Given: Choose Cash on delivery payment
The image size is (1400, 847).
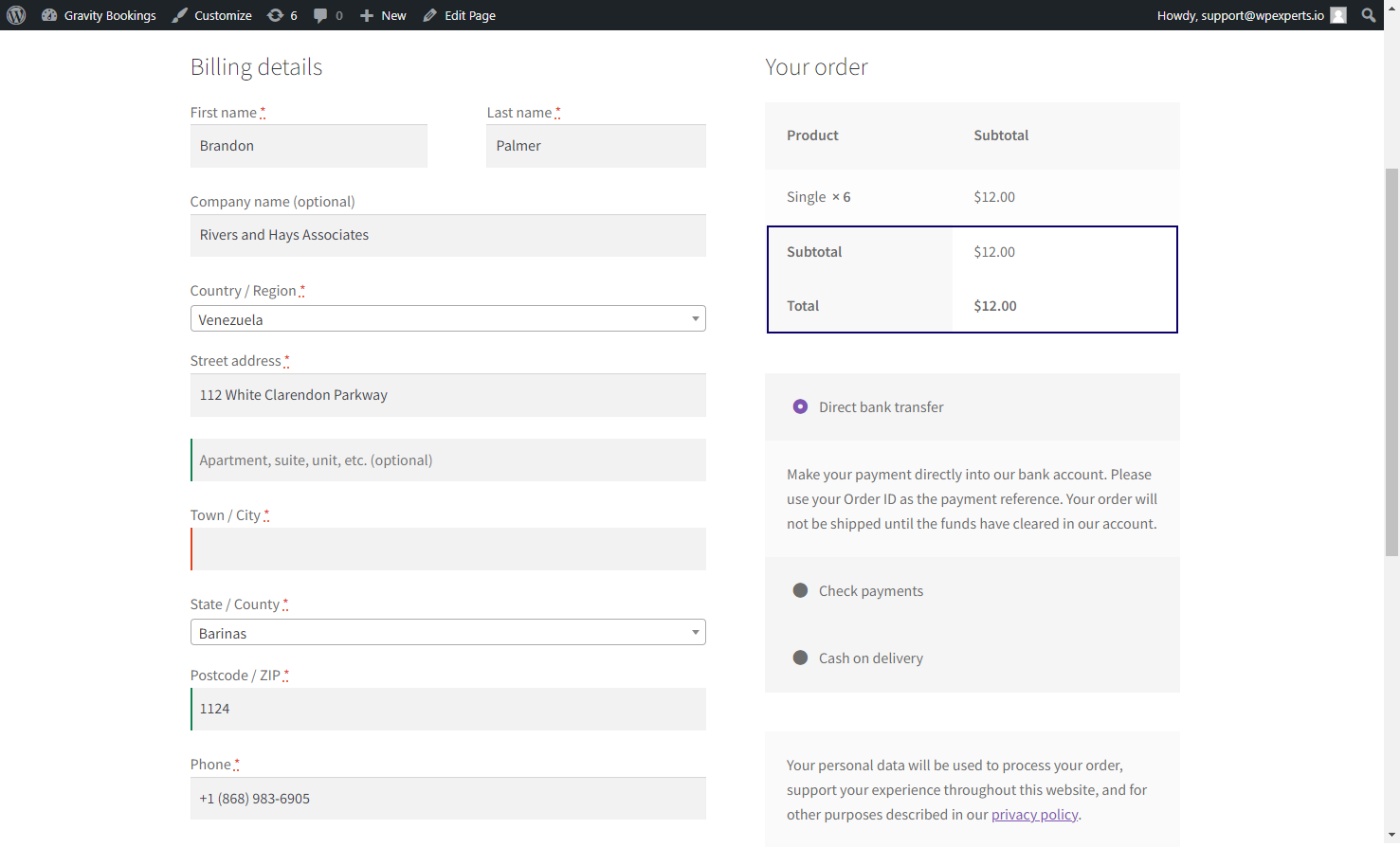Looking at the screenshot, I should [x=800, y=658].
